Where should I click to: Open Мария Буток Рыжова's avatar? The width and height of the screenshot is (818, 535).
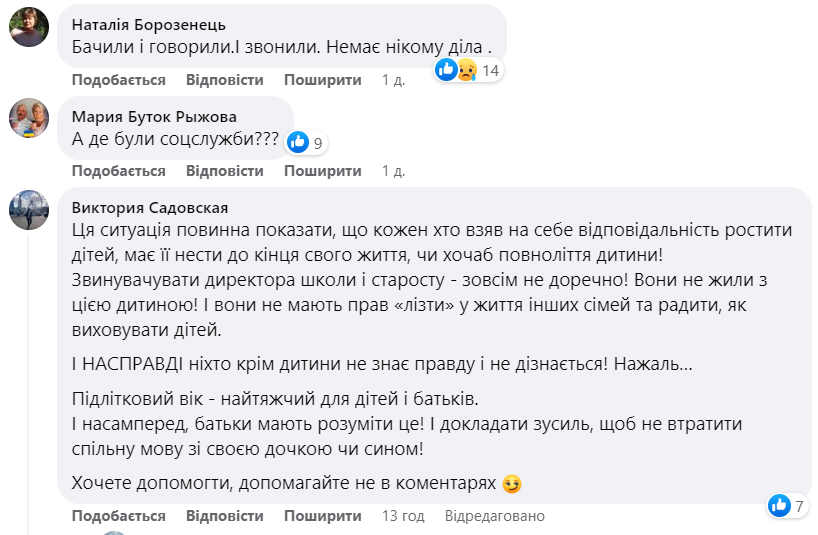[x=29, y=119]
